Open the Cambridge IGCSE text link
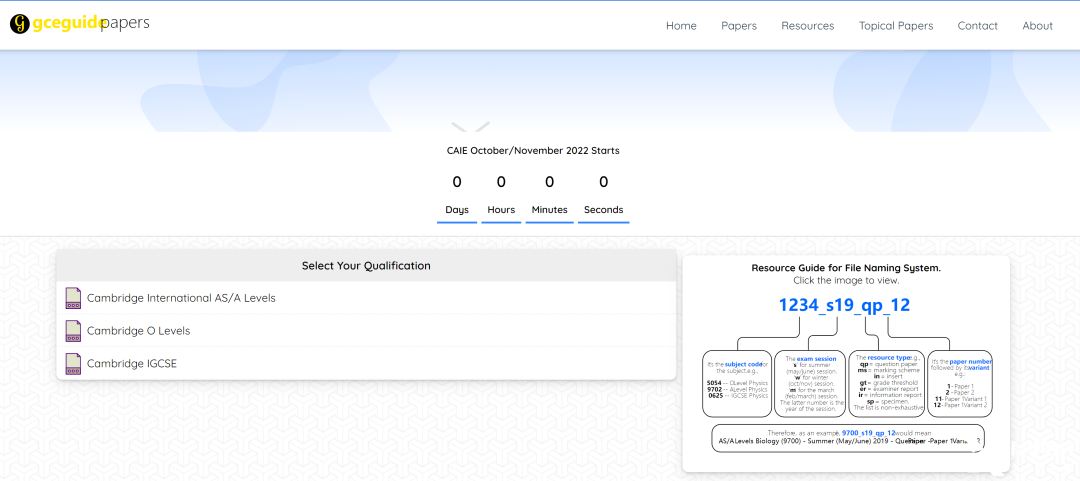Screen dimensions: 1080x481 pyautogui.click(x=132, y=364)
